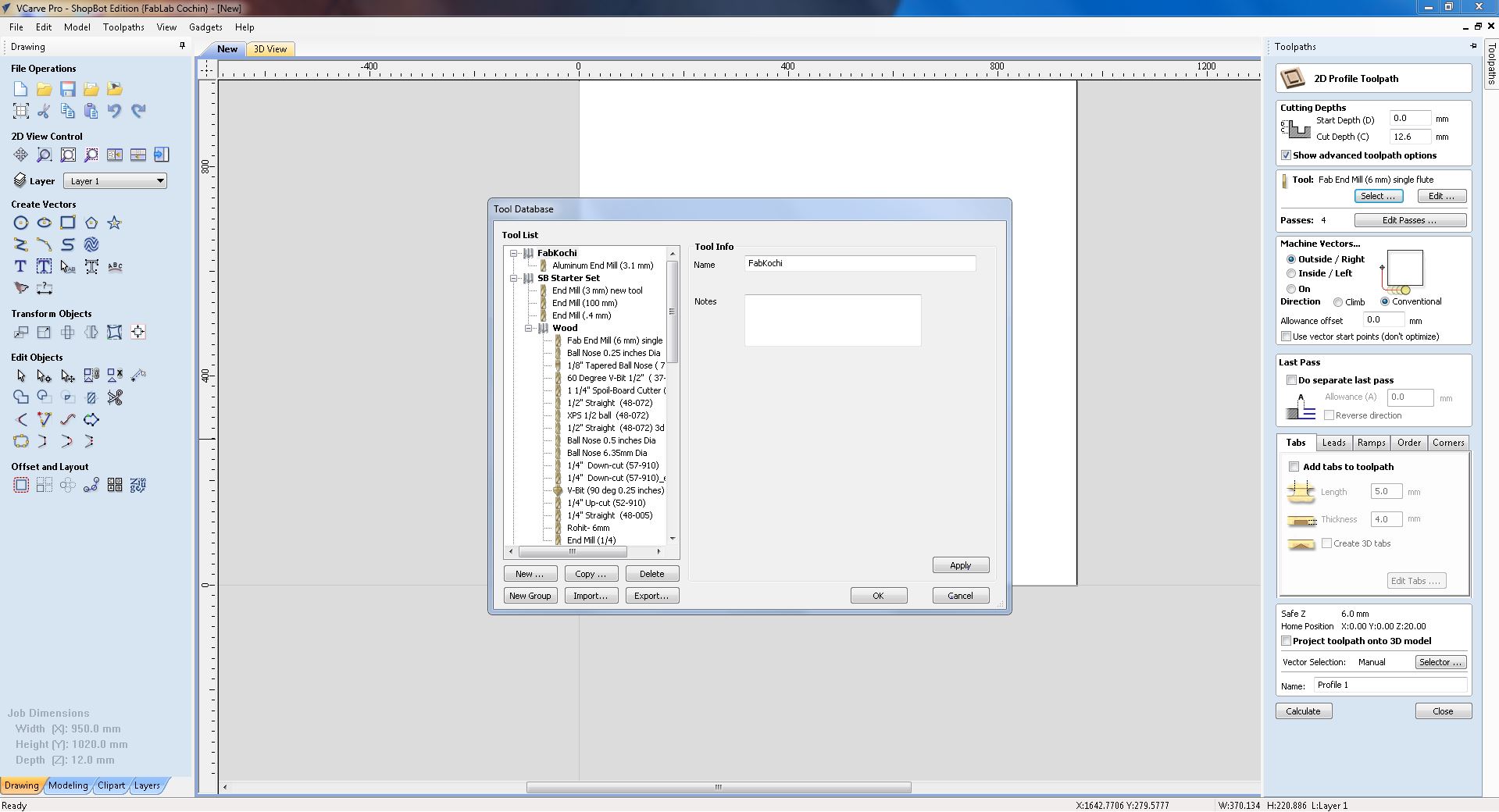Click the Import... button in Tool Database

[x=591, y=596]
